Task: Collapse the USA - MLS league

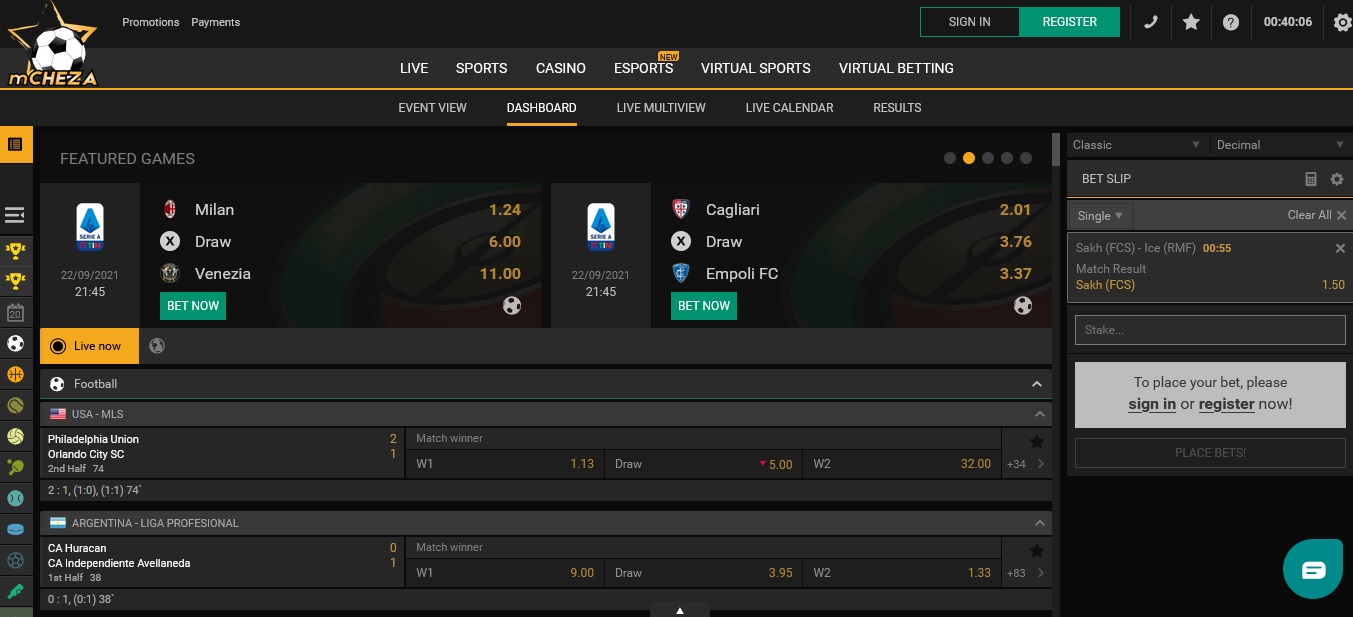Action: click(1040, 414)
